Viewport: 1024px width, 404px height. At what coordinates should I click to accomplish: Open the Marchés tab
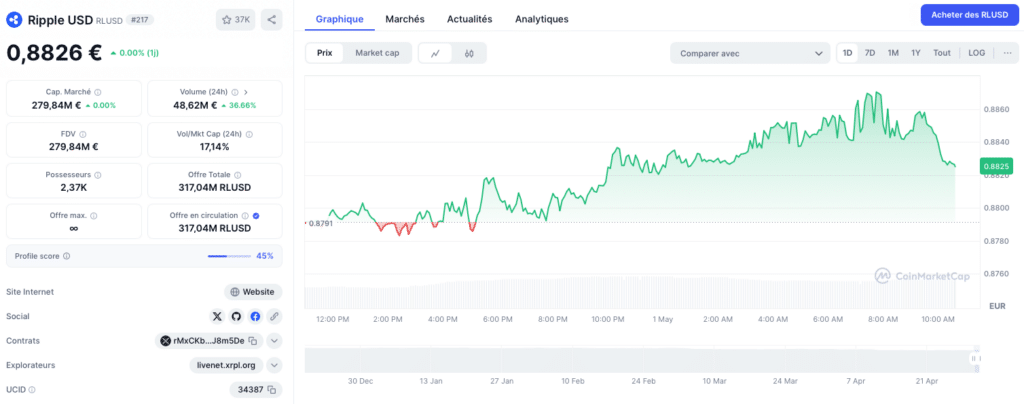tap(405, 19)
